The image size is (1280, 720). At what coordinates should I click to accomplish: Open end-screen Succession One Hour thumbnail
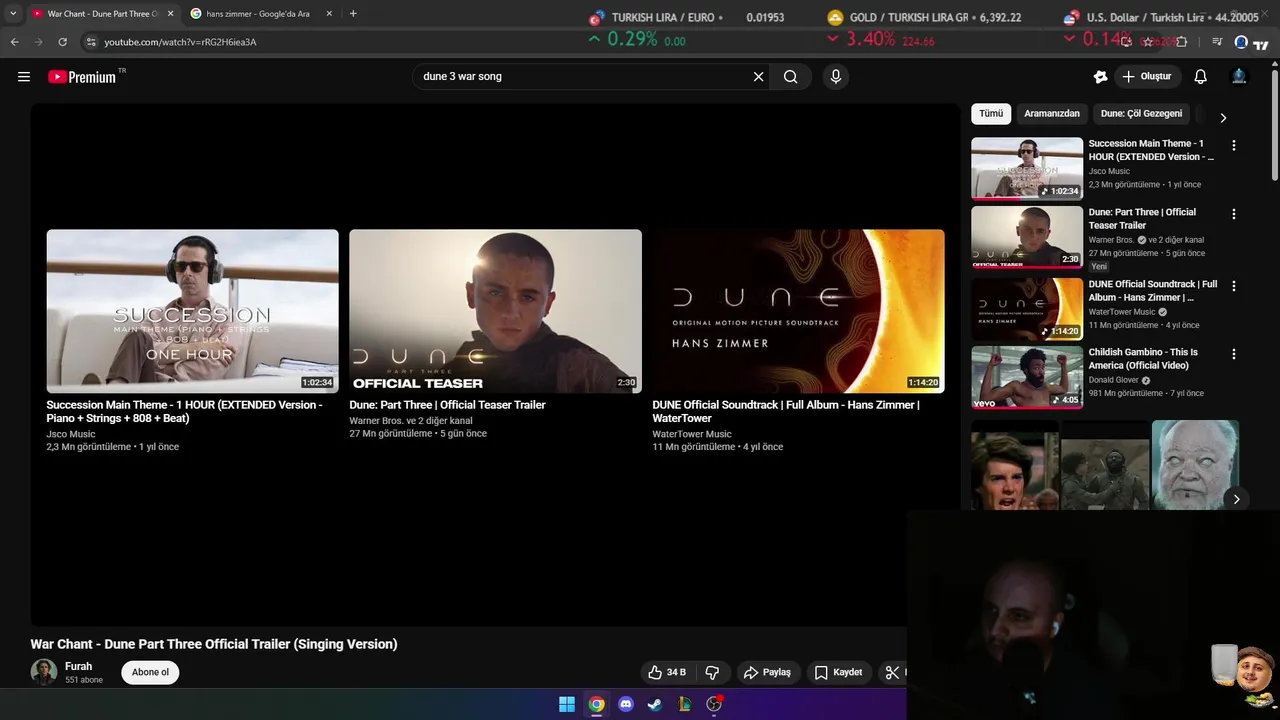coord(192,311)
